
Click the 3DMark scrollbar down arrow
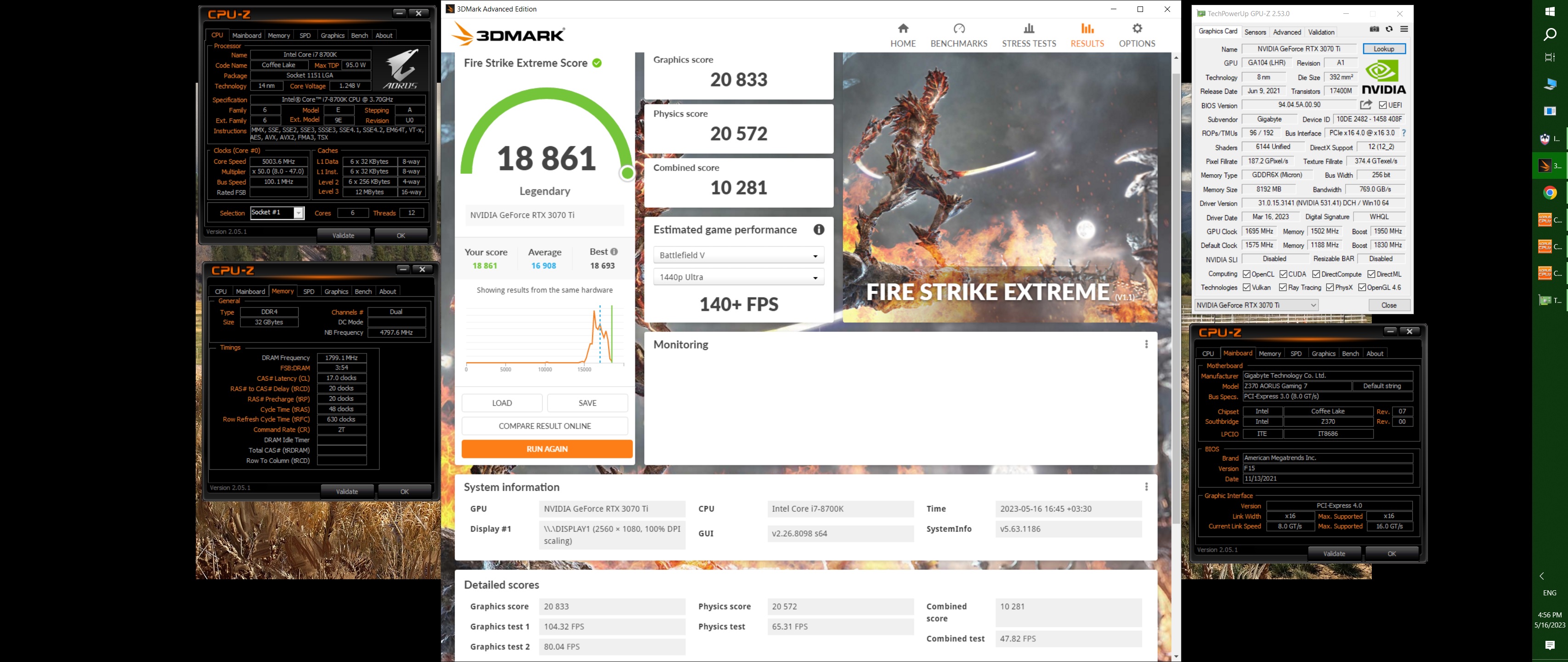click(1176, 656)
